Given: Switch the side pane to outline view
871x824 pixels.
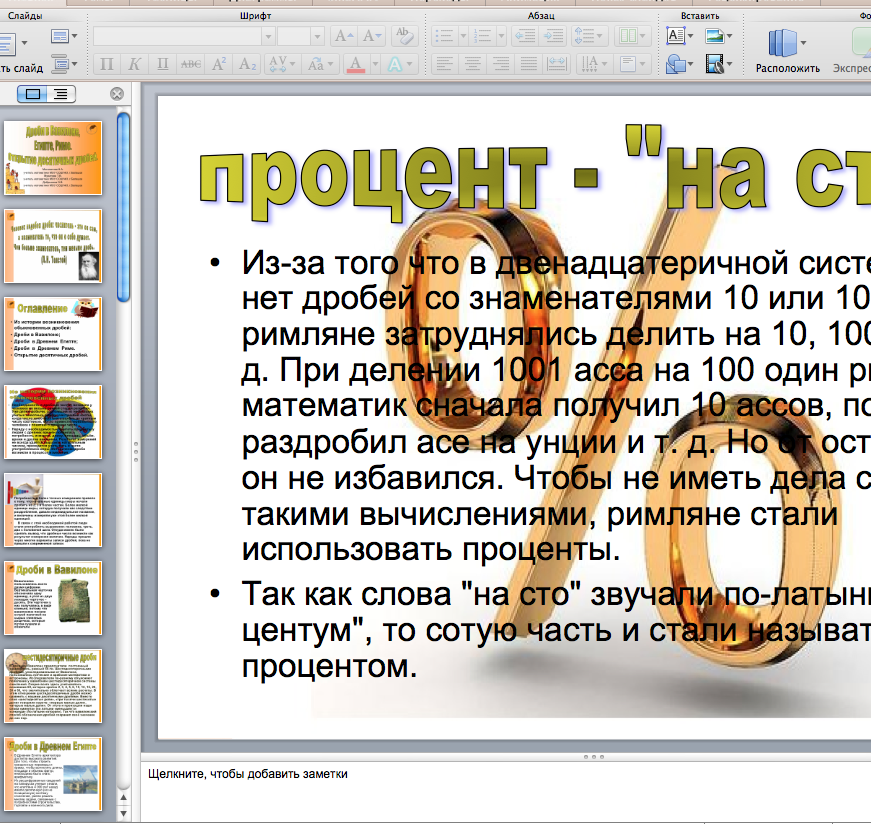Looking at the screenshot, I should click(x=61, y=94).
